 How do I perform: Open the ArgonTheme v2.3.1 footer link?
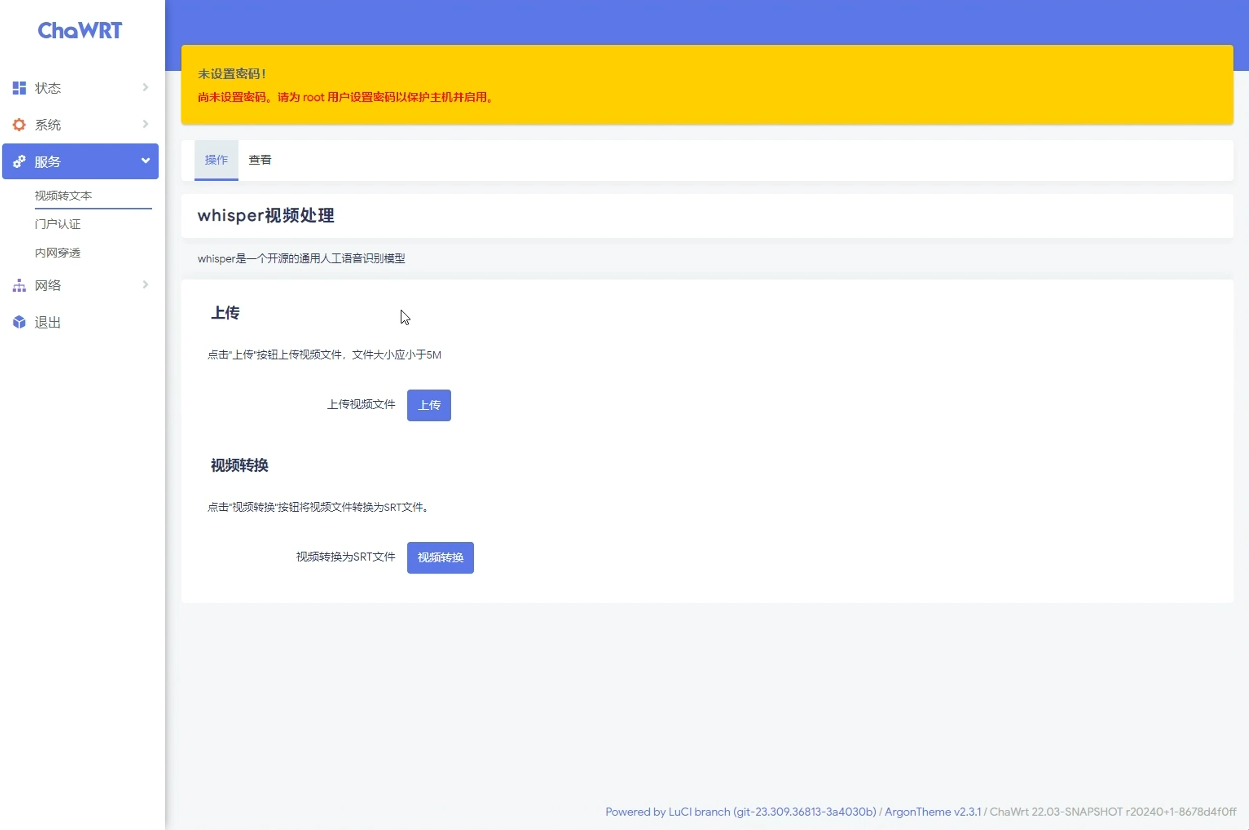click(933, 812)
